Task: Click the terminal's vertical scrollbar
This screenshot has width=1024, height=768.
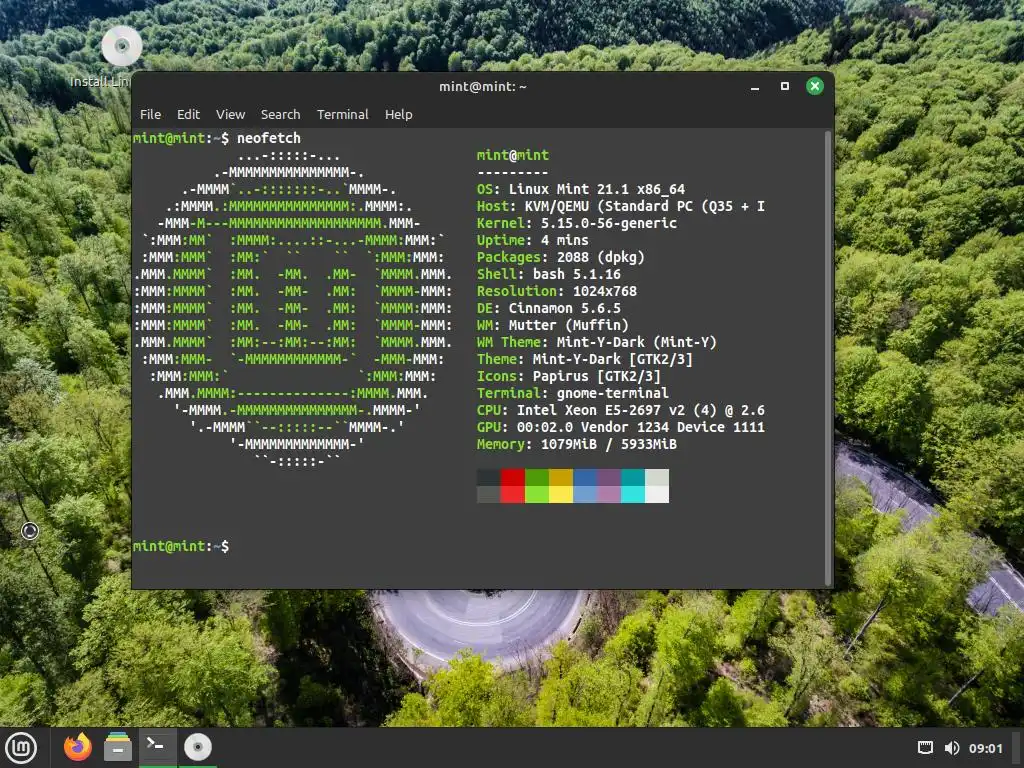Action: (x=828, y=358)
